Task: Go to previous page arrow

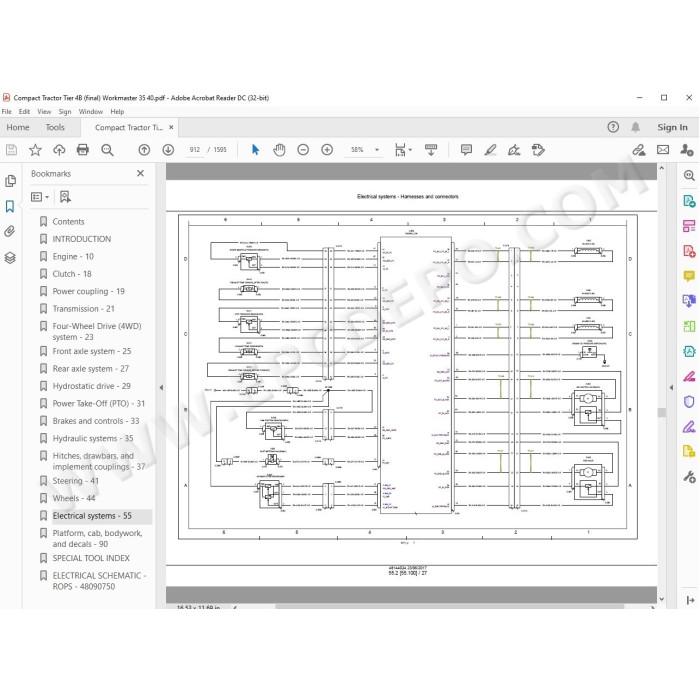Action: click(144, 150)
